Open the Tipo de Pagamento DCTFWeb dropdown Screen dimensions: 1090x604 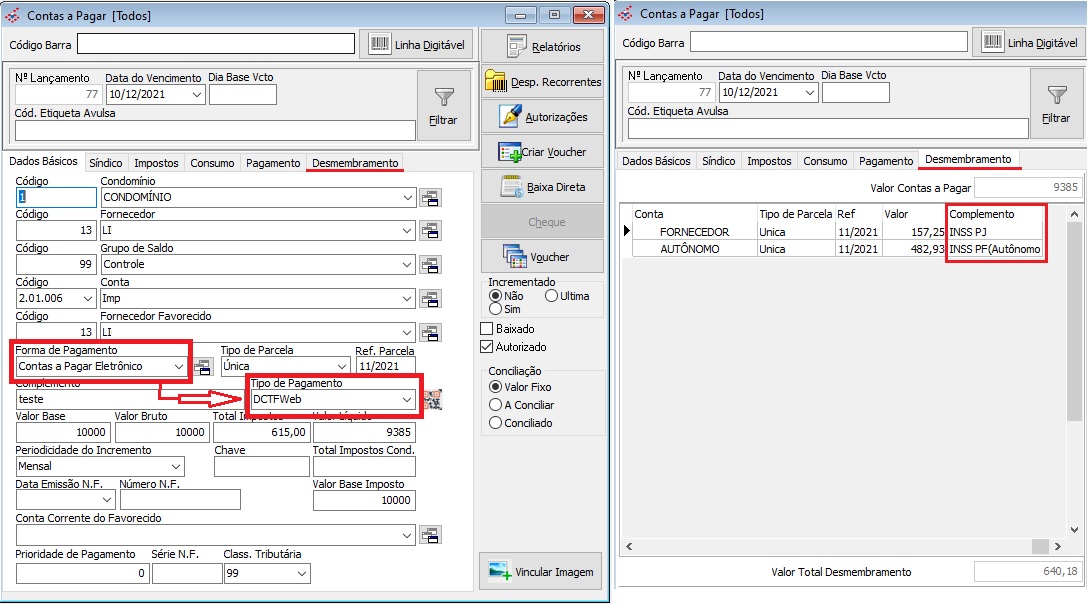click(x=406, y=400)
